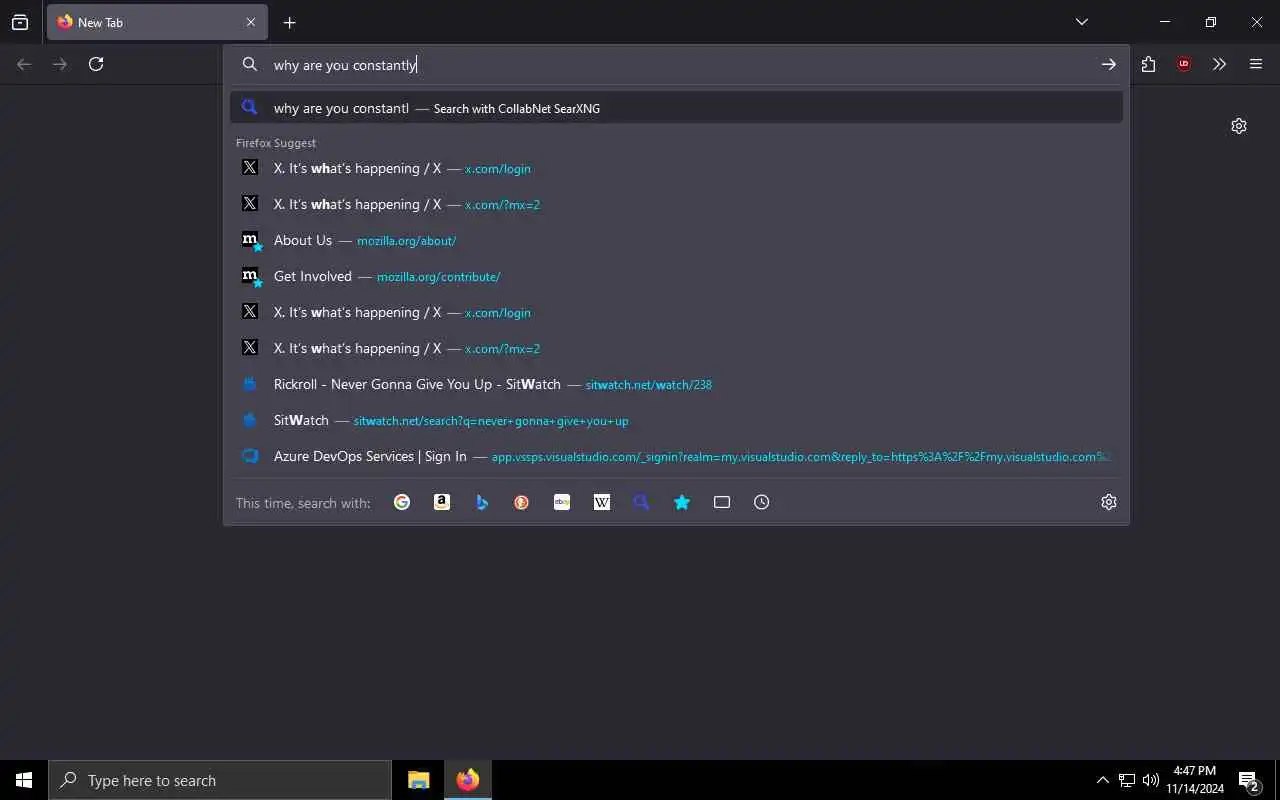Search only in open Tabs icon
Screen dimensions: 1280x800
pos(722,502)
